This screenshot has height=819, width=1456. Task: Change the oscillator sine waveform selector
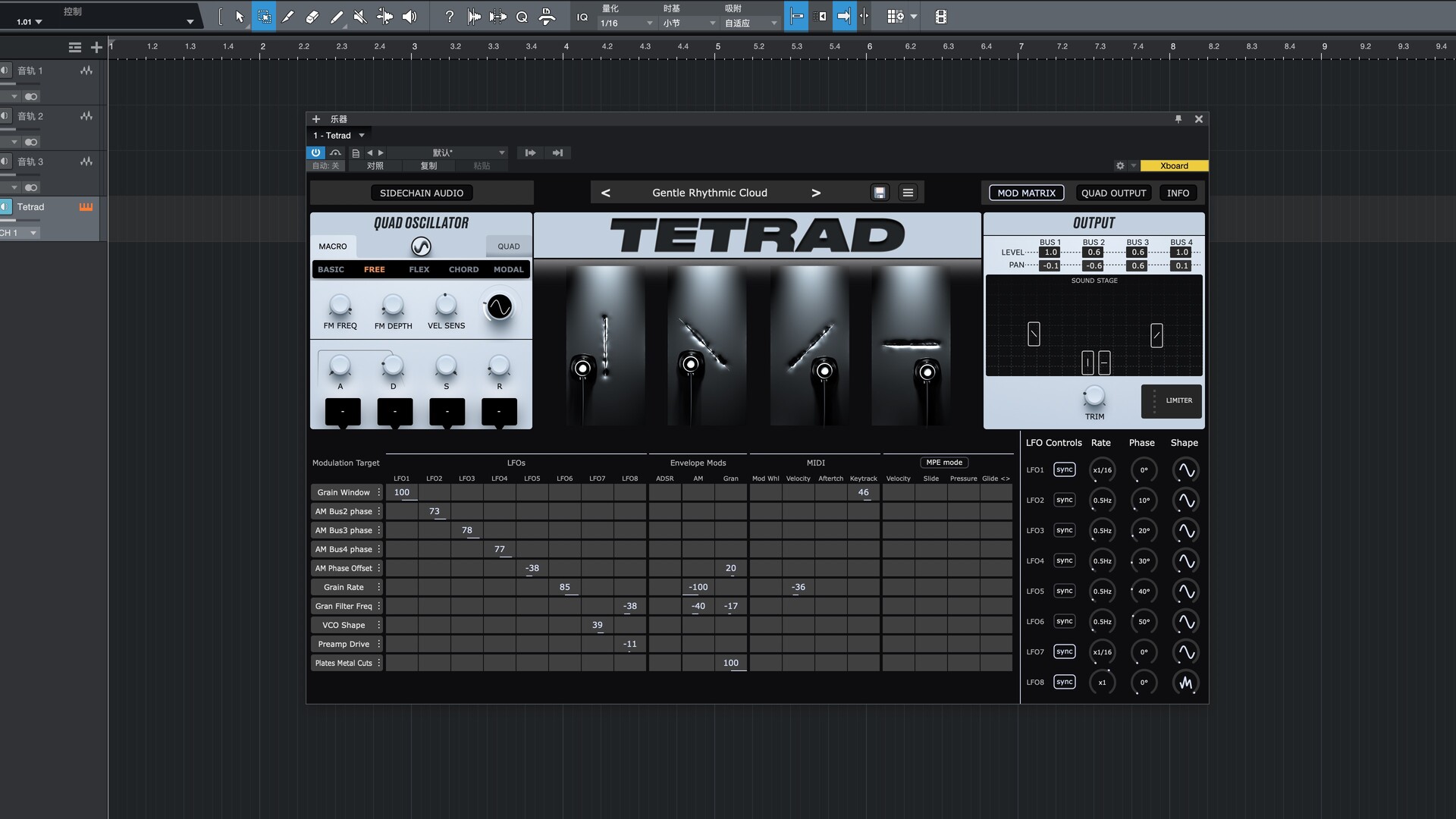[x=499, y=307]
